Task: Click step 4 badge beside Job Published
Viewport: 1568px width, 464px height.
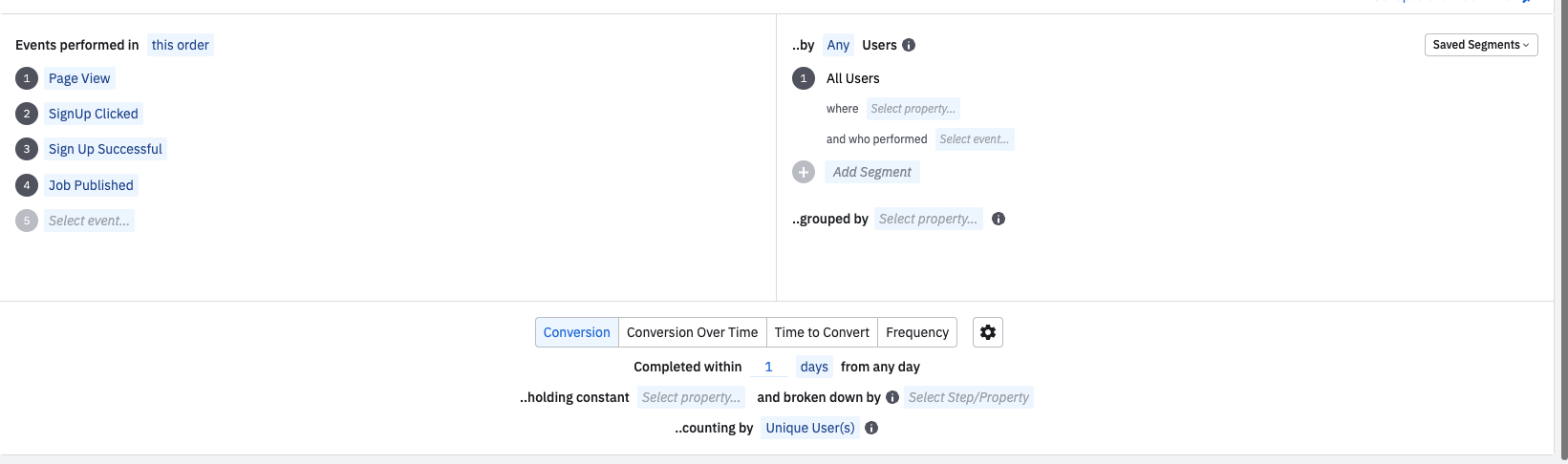Action: pyautogui.click(x=27, y=185)
